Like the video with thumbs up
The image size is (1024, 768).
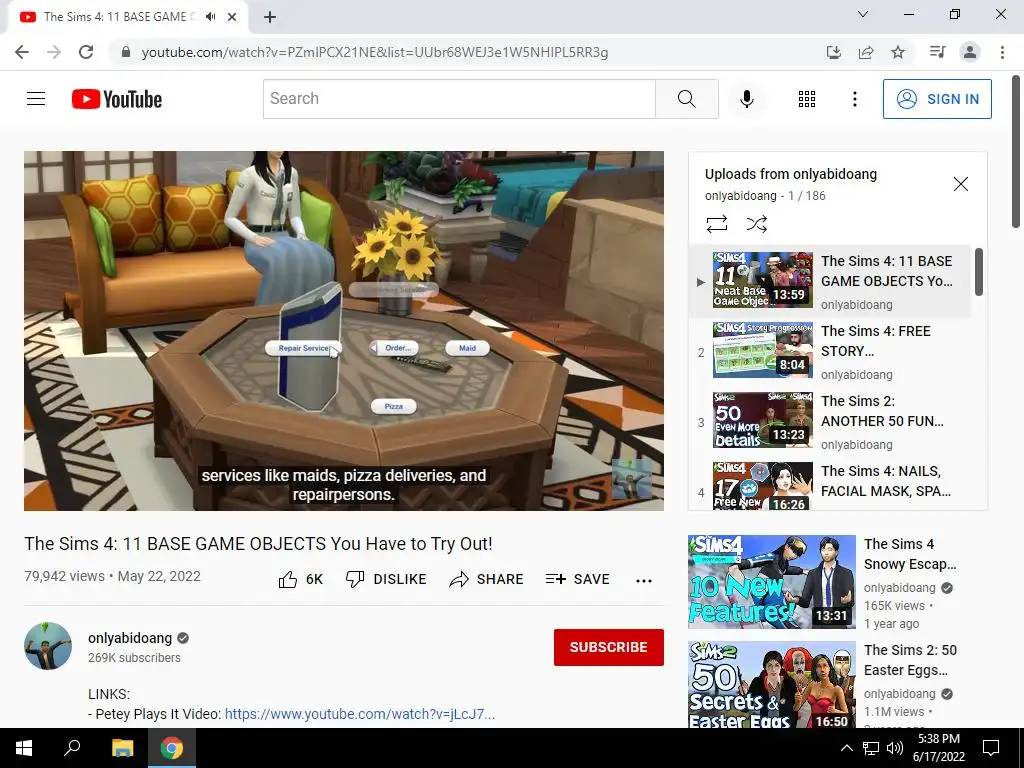click(x=300, y=579)
